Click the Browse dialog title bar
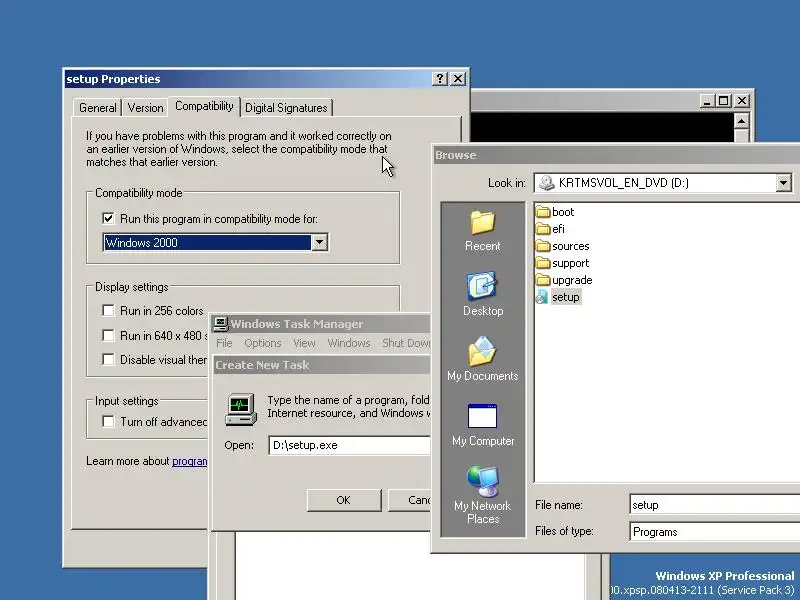The image size is (800, 600). coord(616,155)
